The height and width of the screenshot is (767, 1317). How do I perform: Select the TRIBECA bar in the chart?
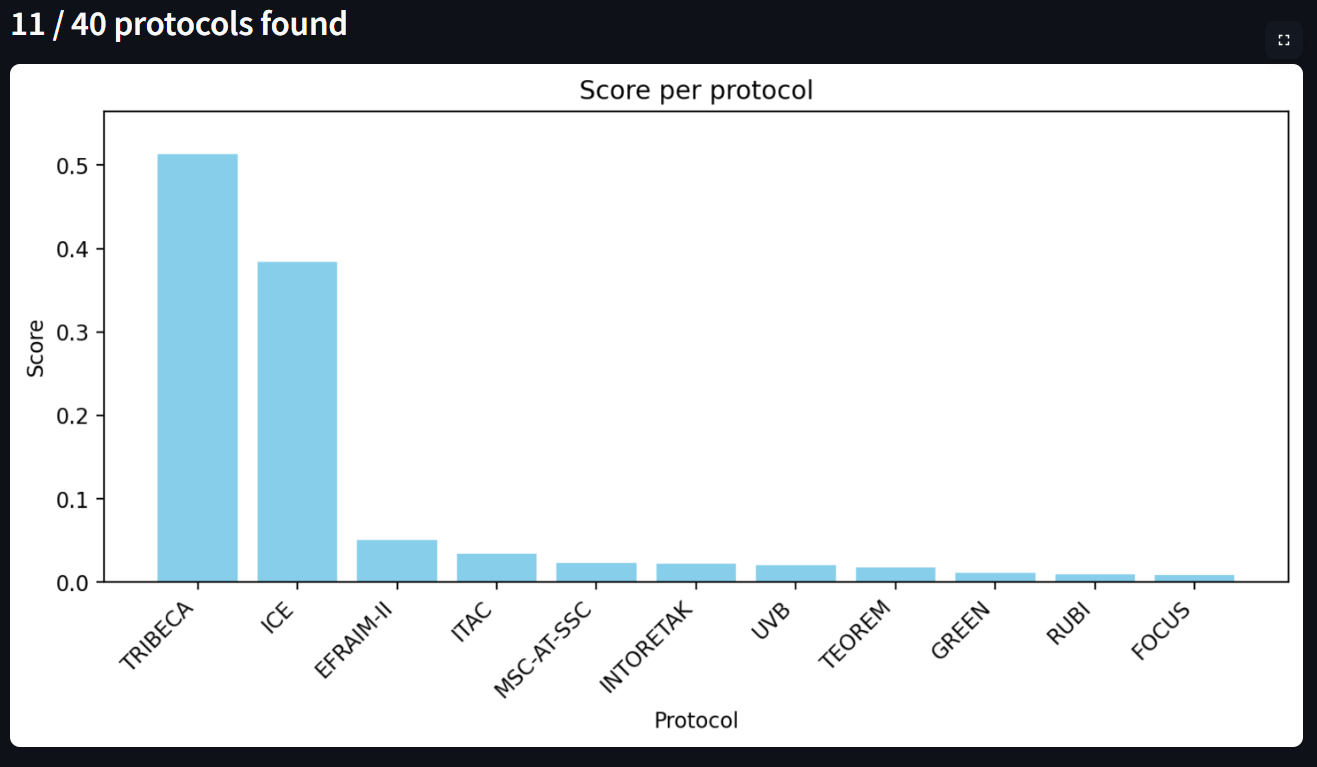tap(196, 365)
